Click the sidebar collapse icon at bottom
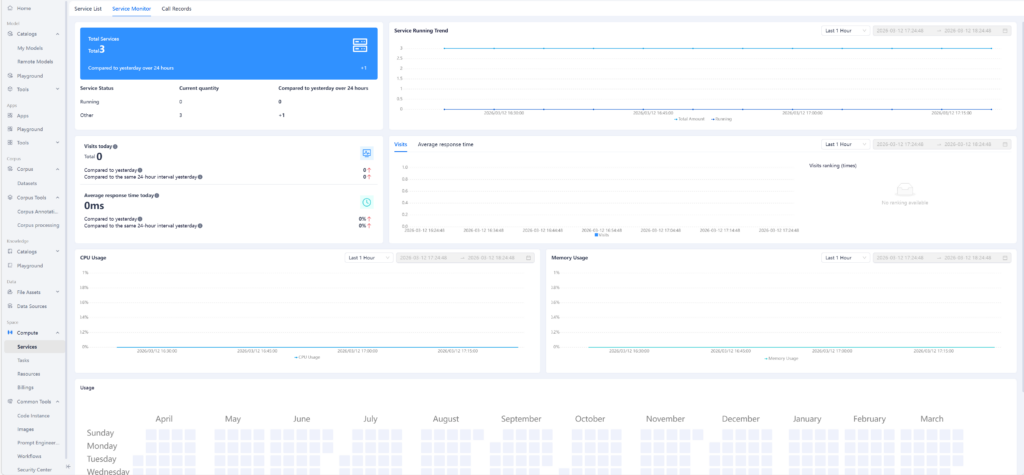 [x=68, y=467]
